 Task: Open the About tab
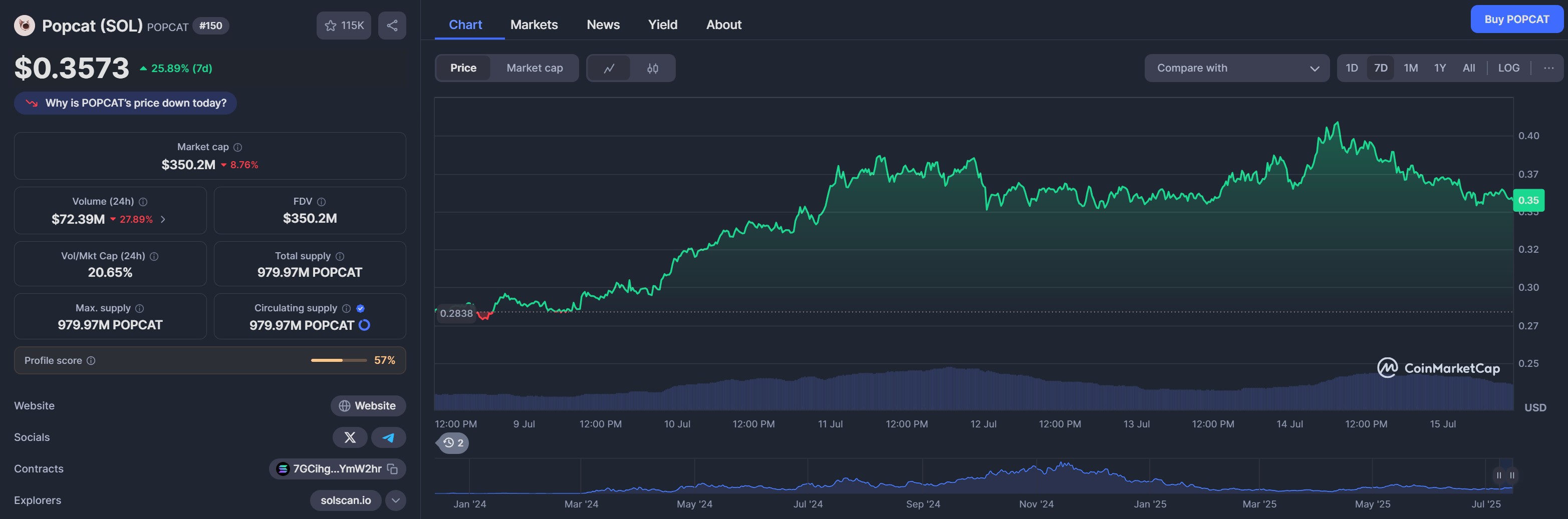pos(724,25)
